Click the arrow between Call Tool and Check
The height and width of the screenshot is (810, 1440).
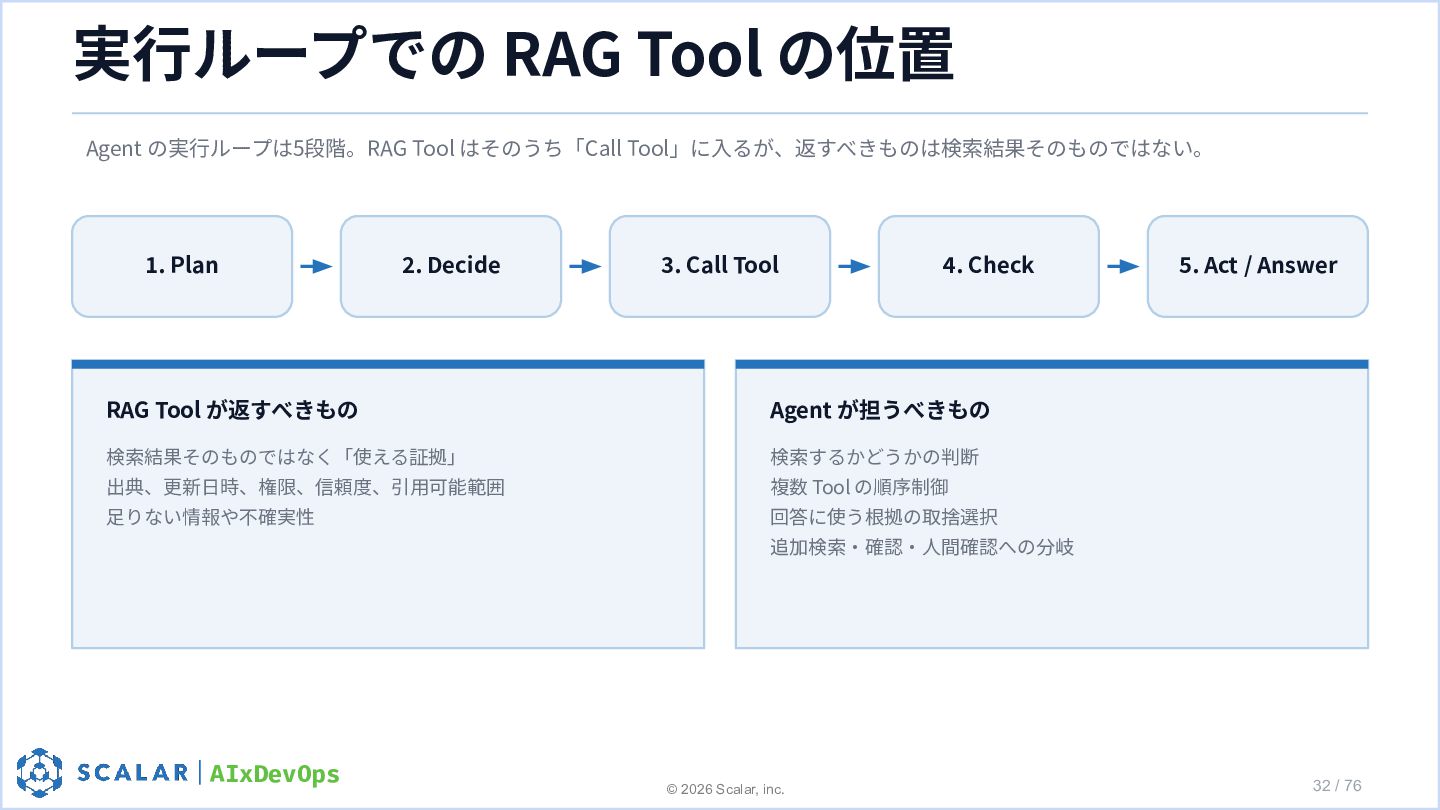click(854, 266)
